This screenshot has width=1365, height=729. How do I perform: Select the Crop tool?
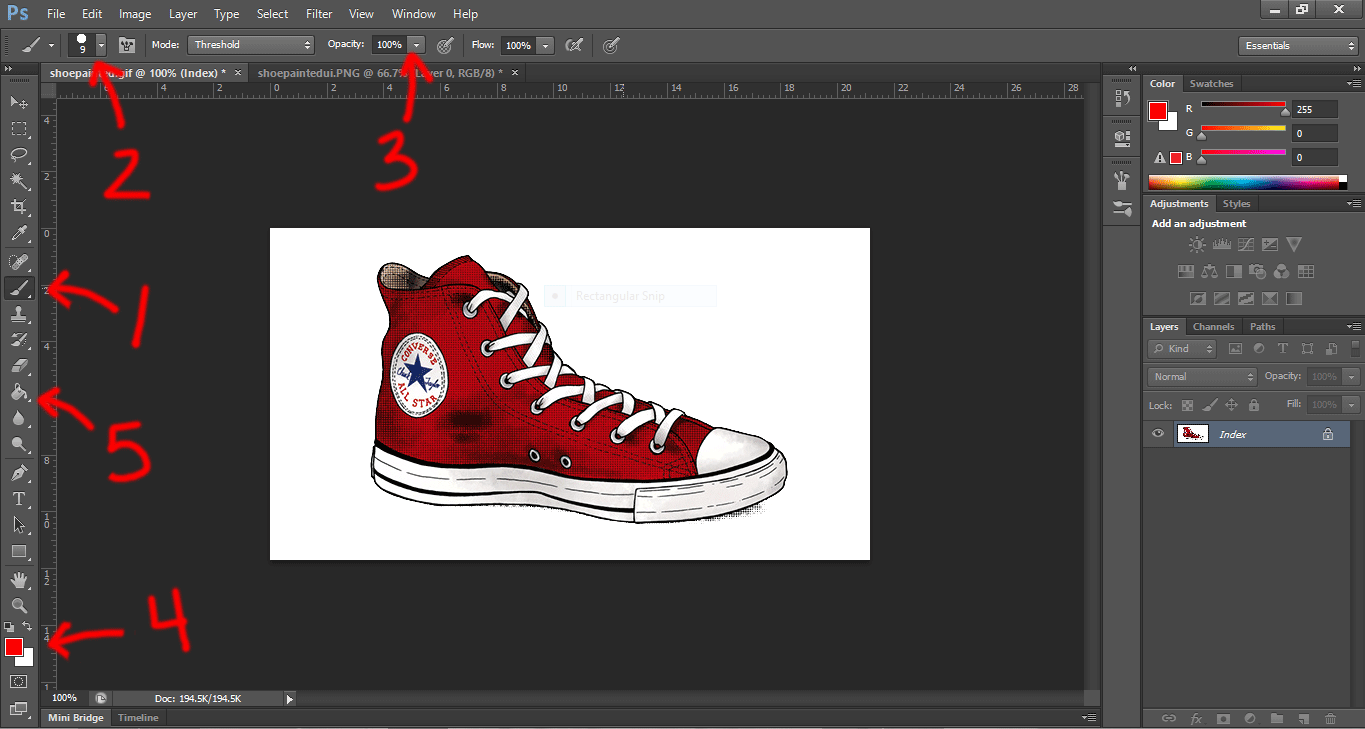[x=19, y=207]
